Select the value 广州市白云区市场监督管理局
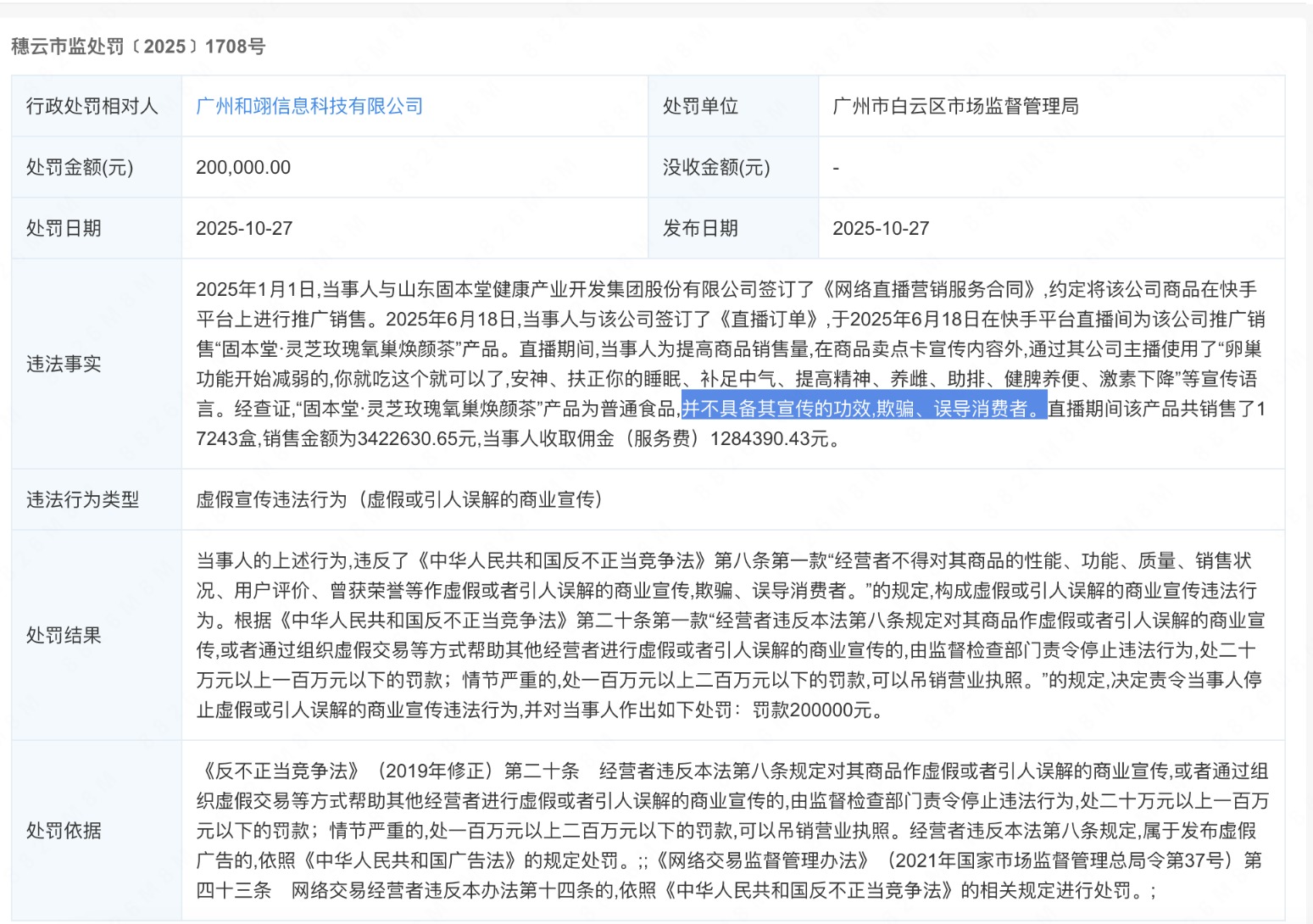The image size is (1313, 924). click(x=955, y=106)
